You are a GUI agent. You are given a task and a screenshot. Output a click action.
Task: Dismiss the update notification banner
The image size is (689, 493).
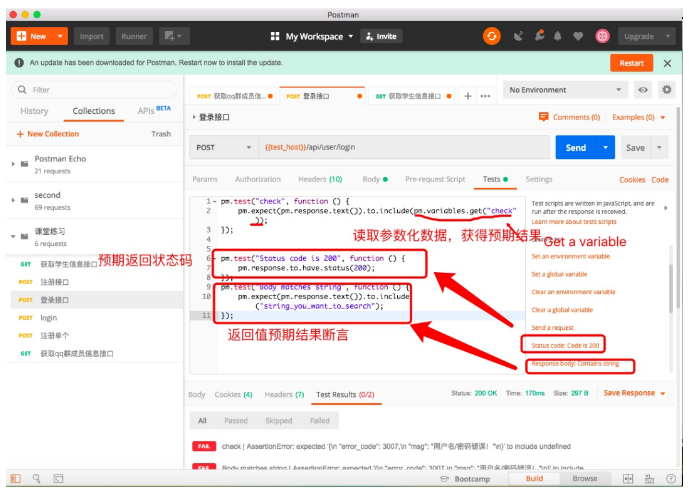coord(667,63)
